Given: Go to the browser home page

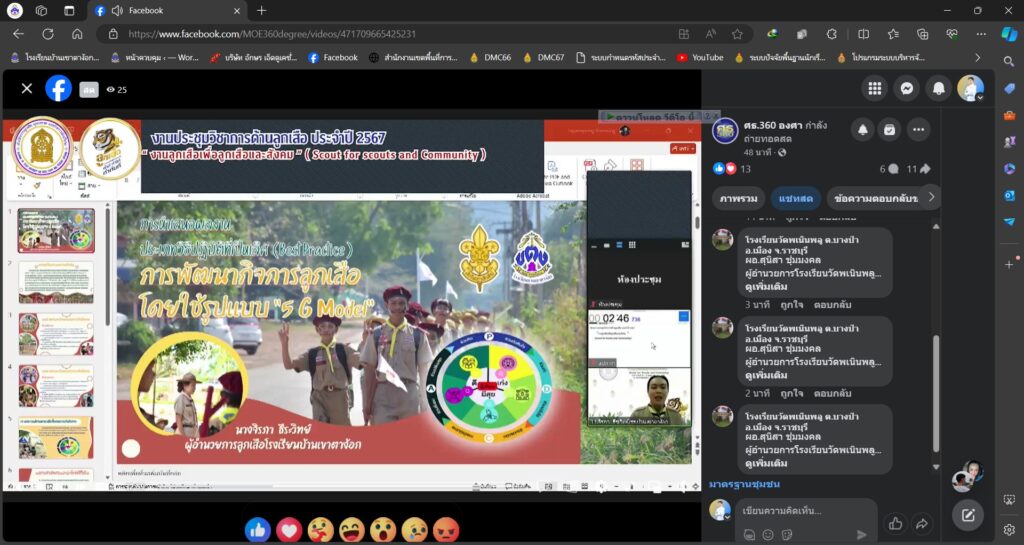Looking at the screenshot, I should coord(77,34).
